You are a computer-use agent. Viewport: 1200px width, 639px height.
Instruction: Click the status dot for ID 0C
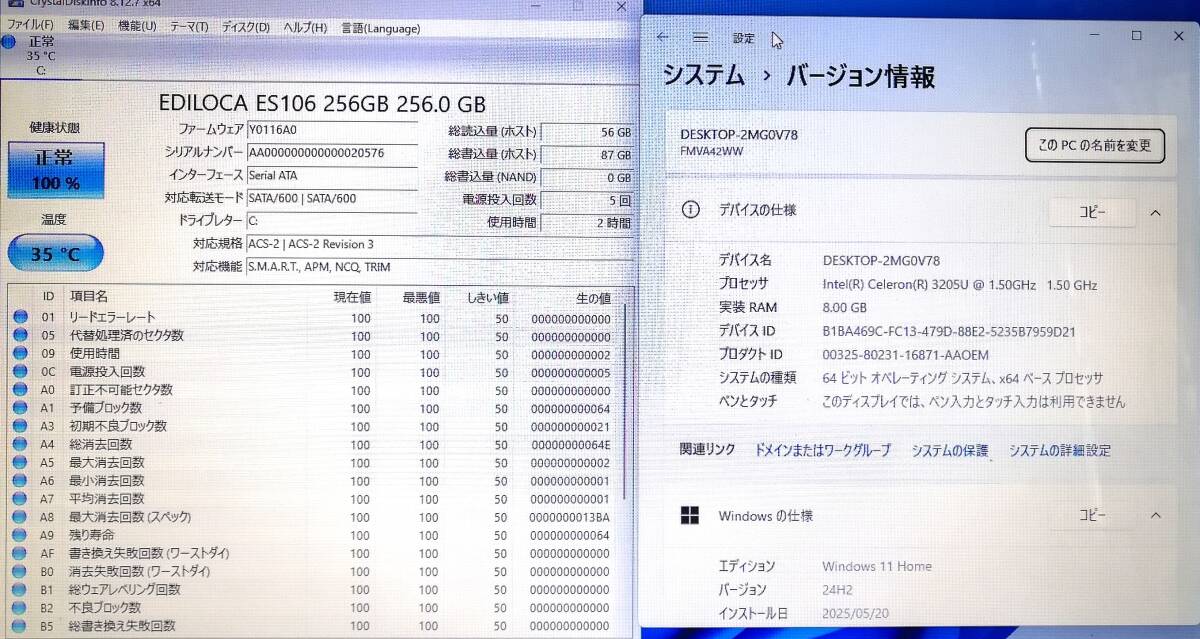[x=21, y=372]
